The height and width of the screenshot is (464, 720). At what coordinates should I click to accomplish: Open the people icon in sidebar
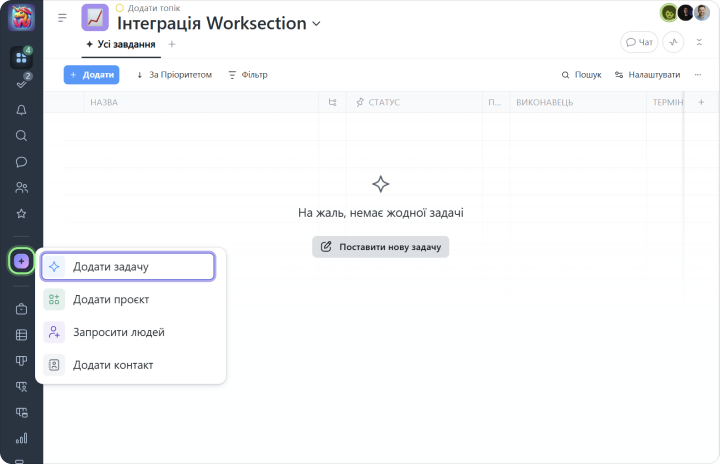pyautogui.click(x=21, y=188)
